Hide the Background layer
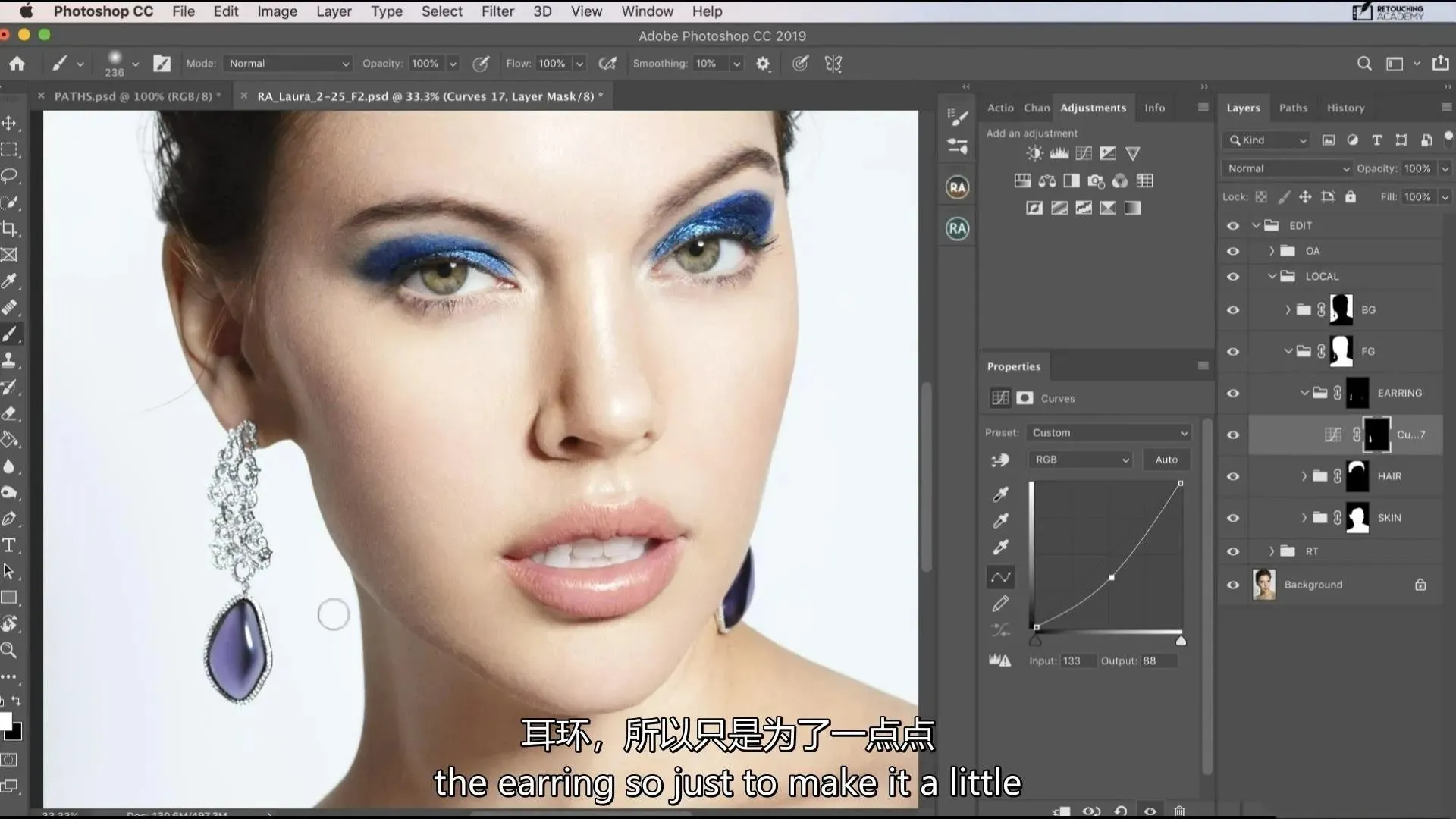The height and width of the screenshot is (819, 1456). 1233,585
